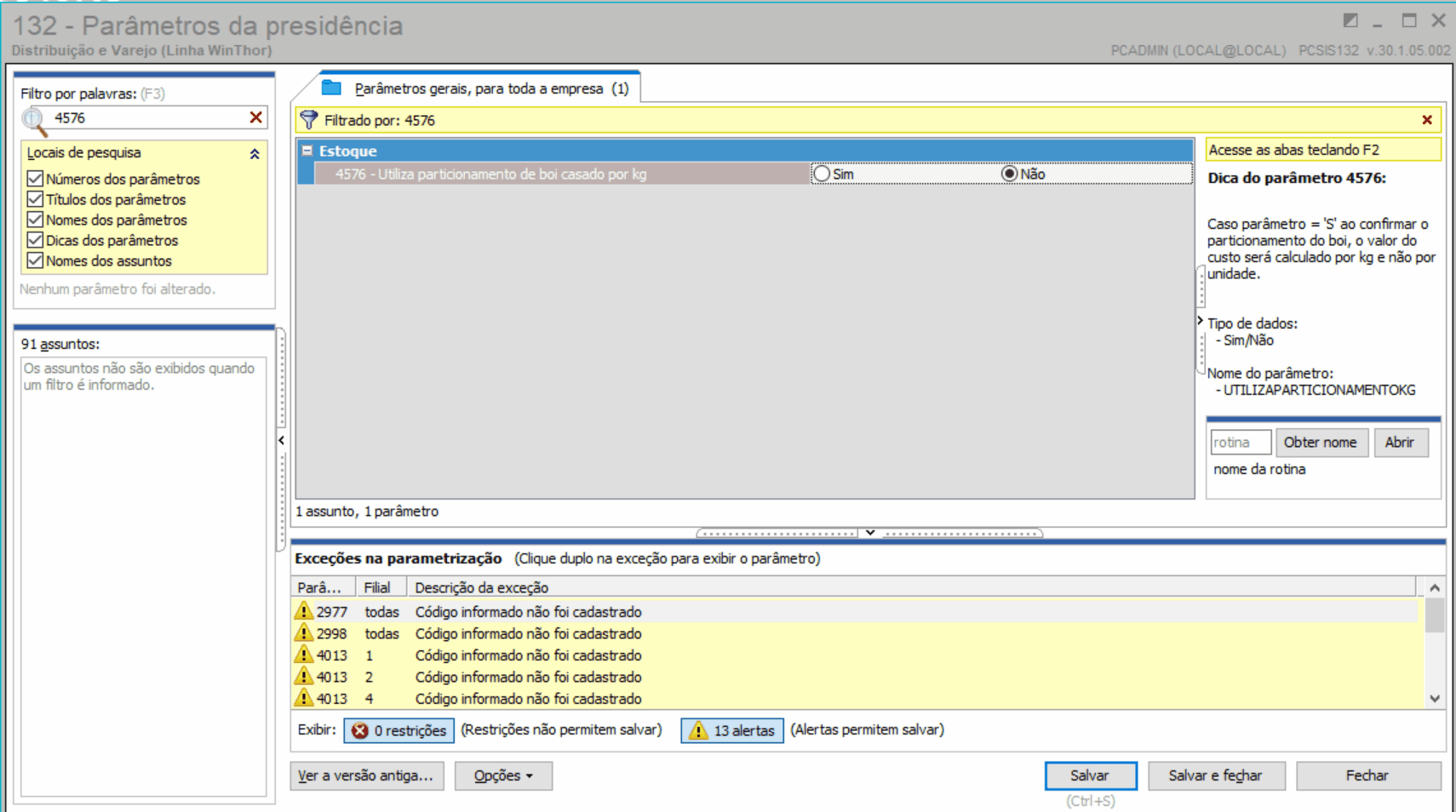Image resolution: width=1456 pixels, height=812 pixels.
Task: Collapse the exceptions panel with the down chevron
Action: tap(870, 533)
